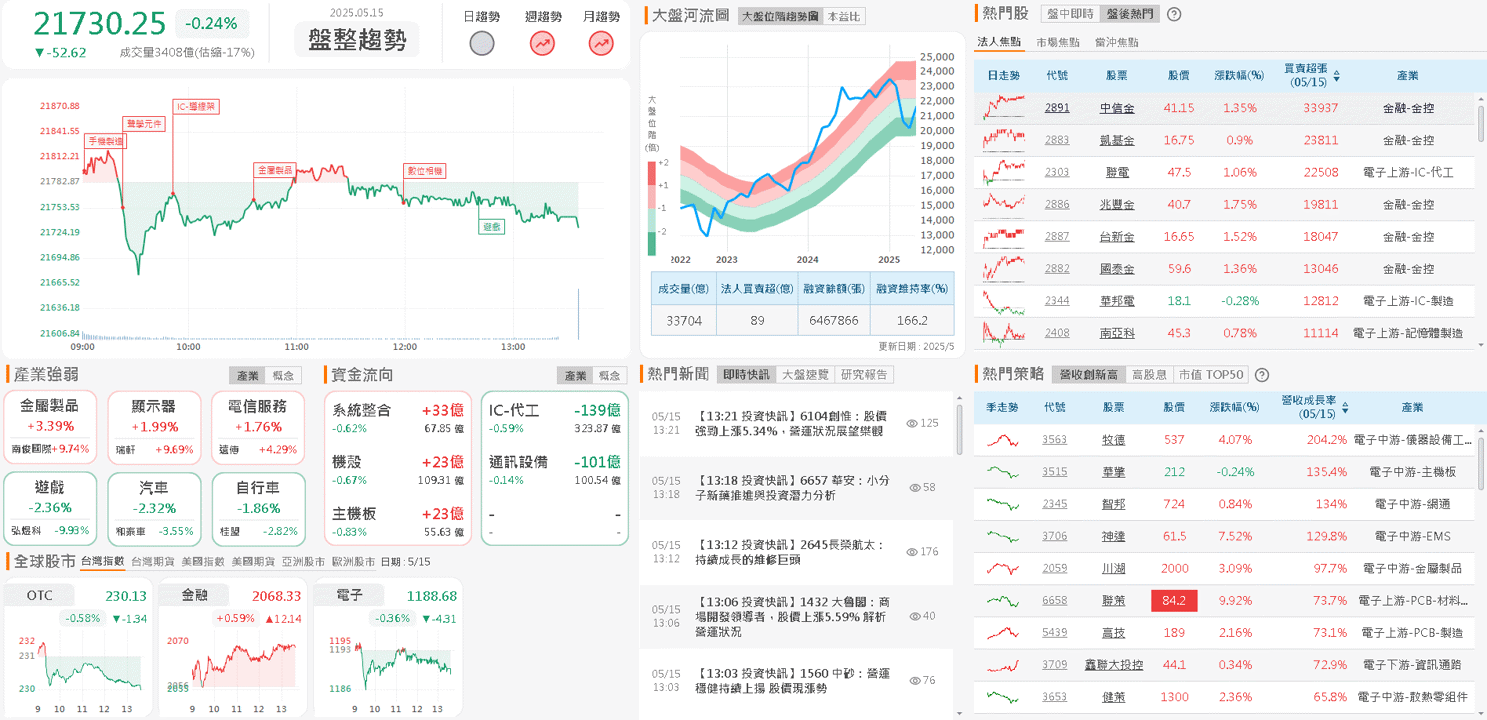Open the 電子 index chart card

[x=388, y=648]
